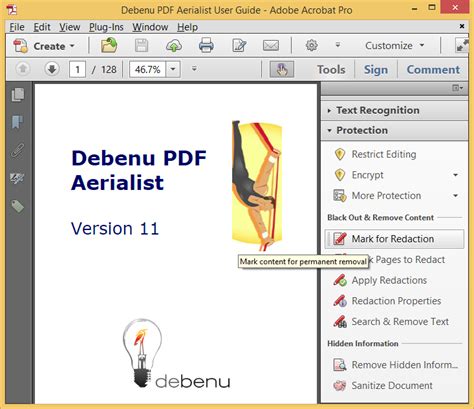The width and height of the screenshot is (474, 409).
Task: Click More Protection
Action: click(386, 196)
